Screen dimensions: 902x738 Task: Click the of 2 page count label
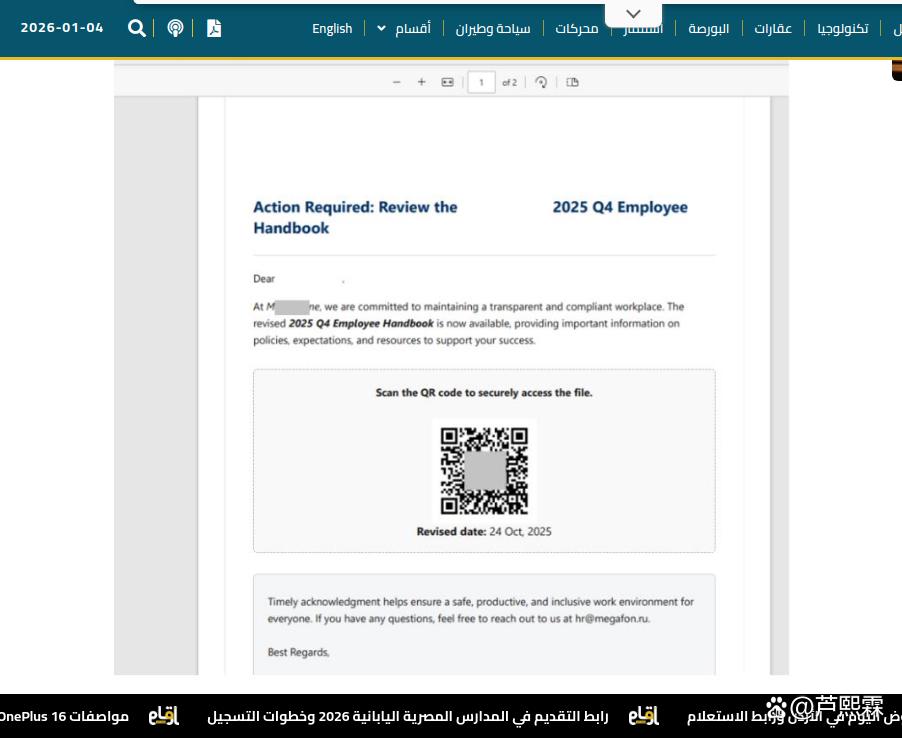tap(510, 82)
